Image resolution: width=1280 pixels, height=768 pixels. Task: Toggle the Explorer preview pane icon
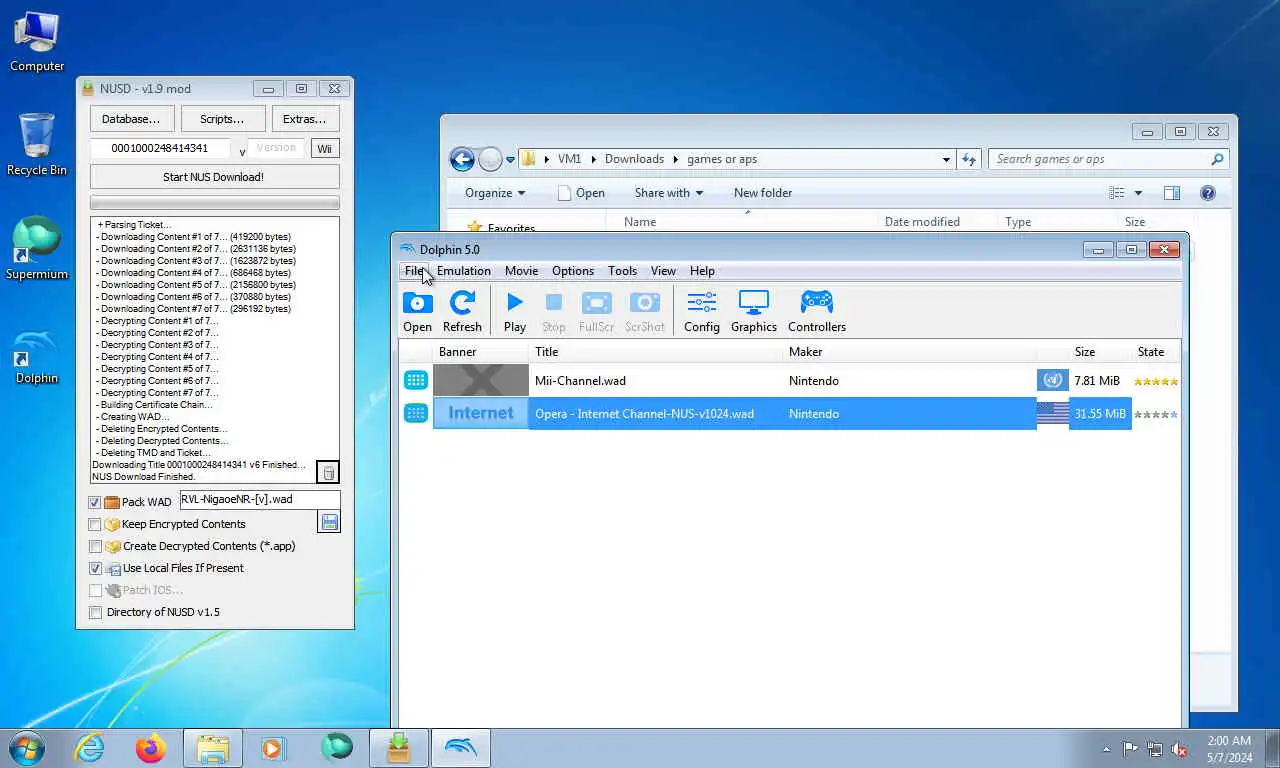(1172, 193)
